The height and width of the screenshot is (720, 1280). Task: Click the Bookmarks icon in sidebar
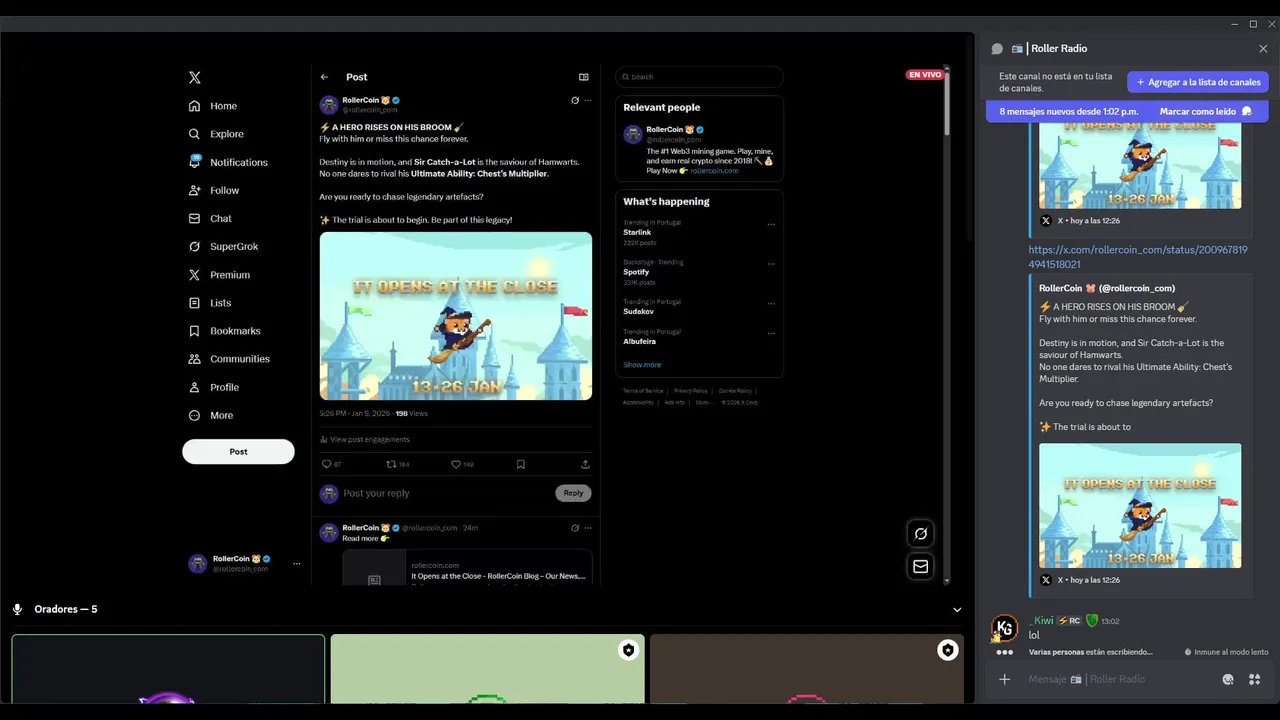coord(194,331)
